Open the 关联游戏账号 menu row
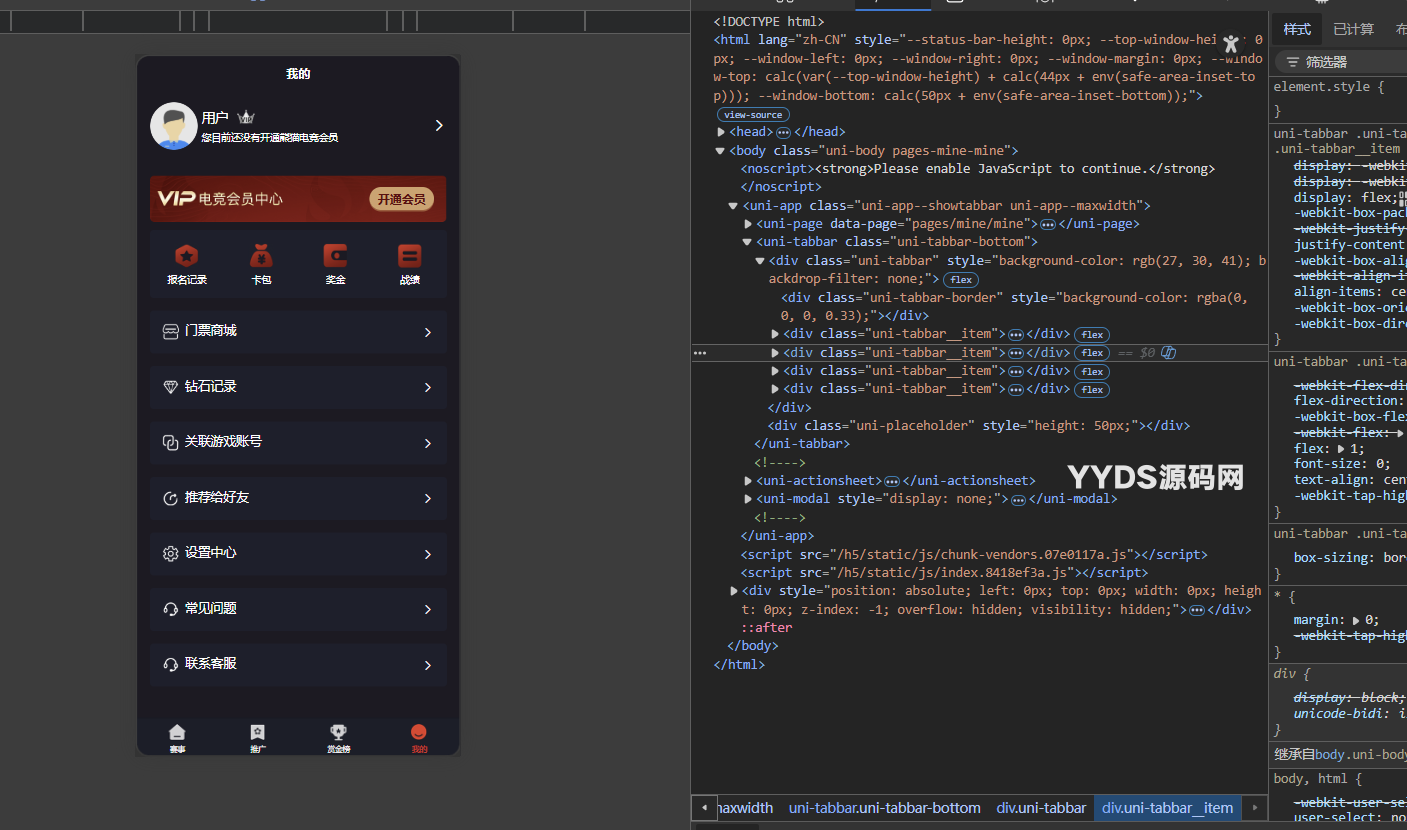 click(x=298, y=442)
